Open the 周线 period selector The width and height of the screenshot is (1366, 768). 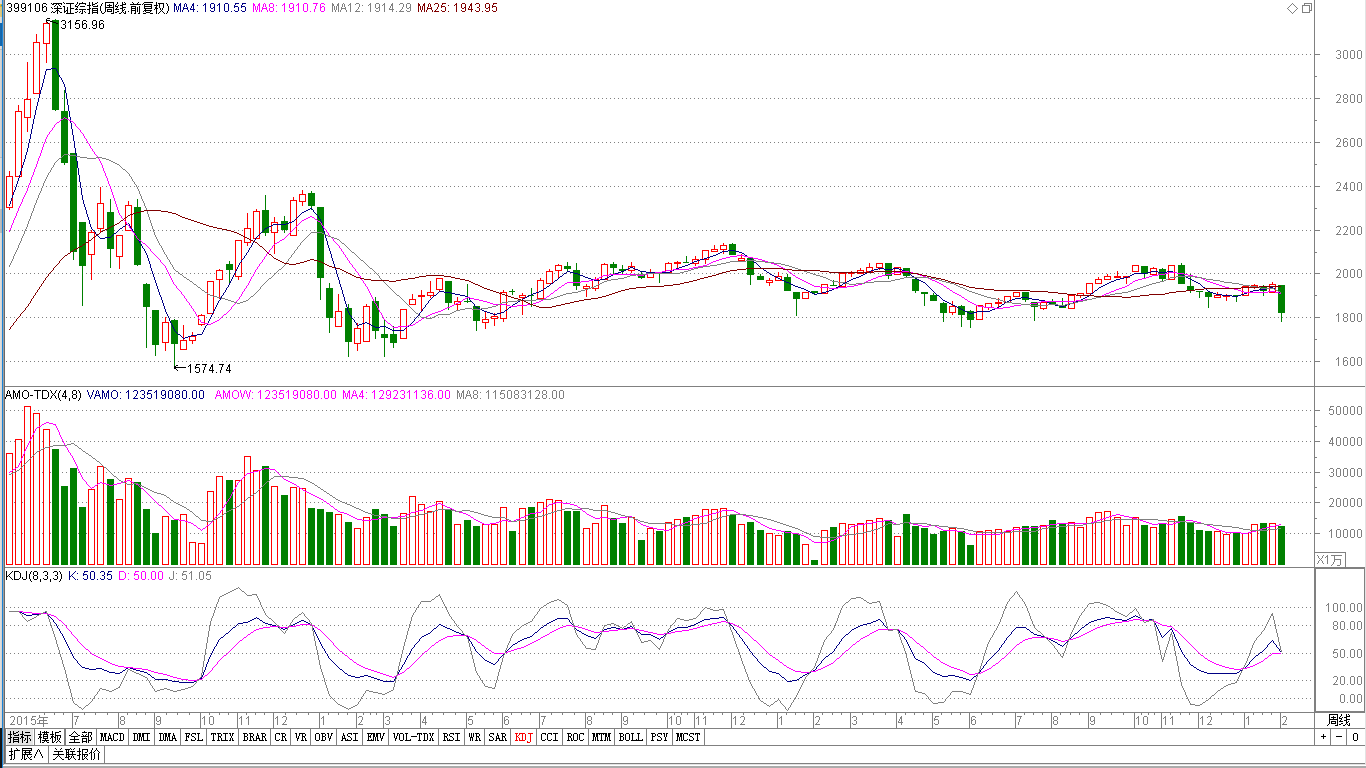point(1338,720)
